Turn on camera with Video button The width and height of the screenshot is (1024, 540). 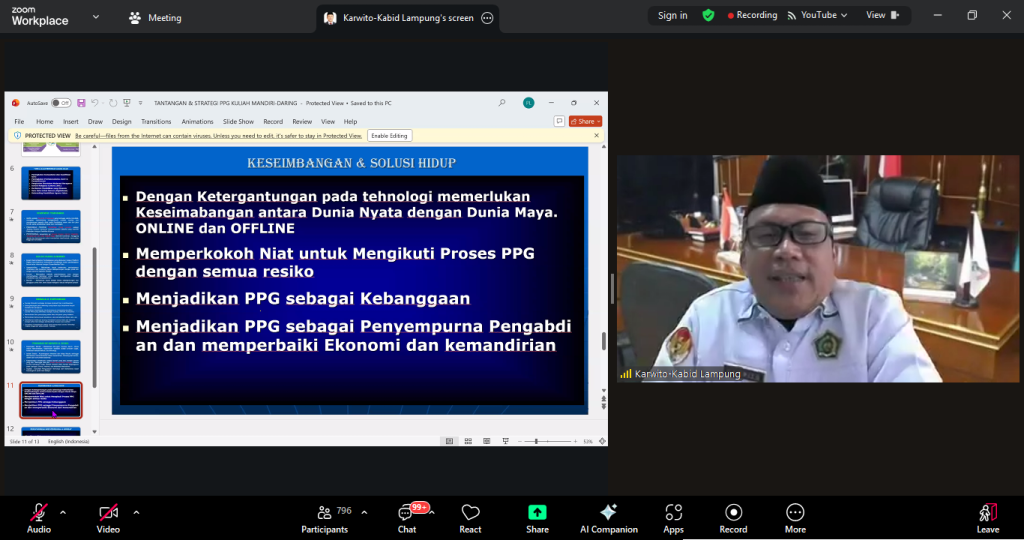coord(108,517)
